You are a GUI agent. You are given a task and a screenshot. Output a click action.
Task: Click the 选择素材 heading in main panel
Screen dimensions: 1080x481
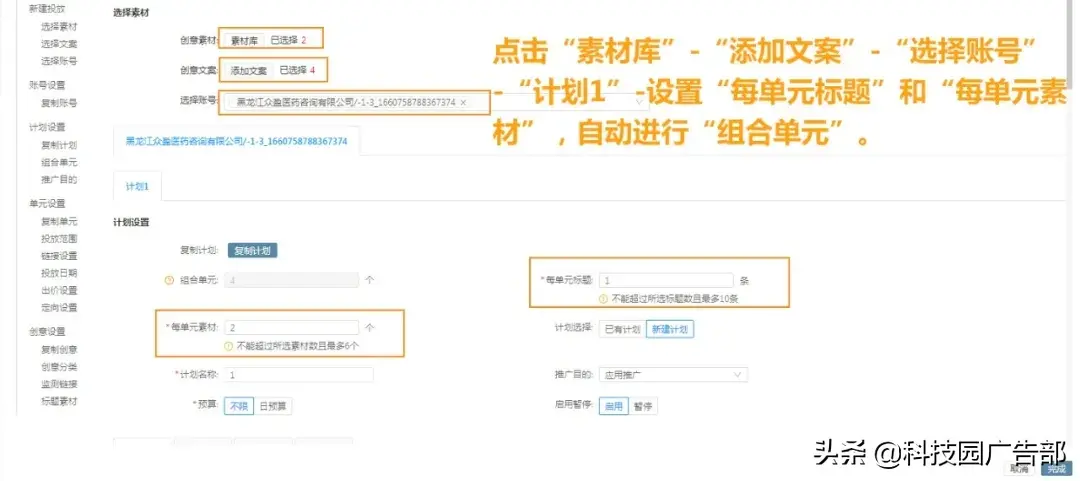pyautogui.click(x=131, y=12)
